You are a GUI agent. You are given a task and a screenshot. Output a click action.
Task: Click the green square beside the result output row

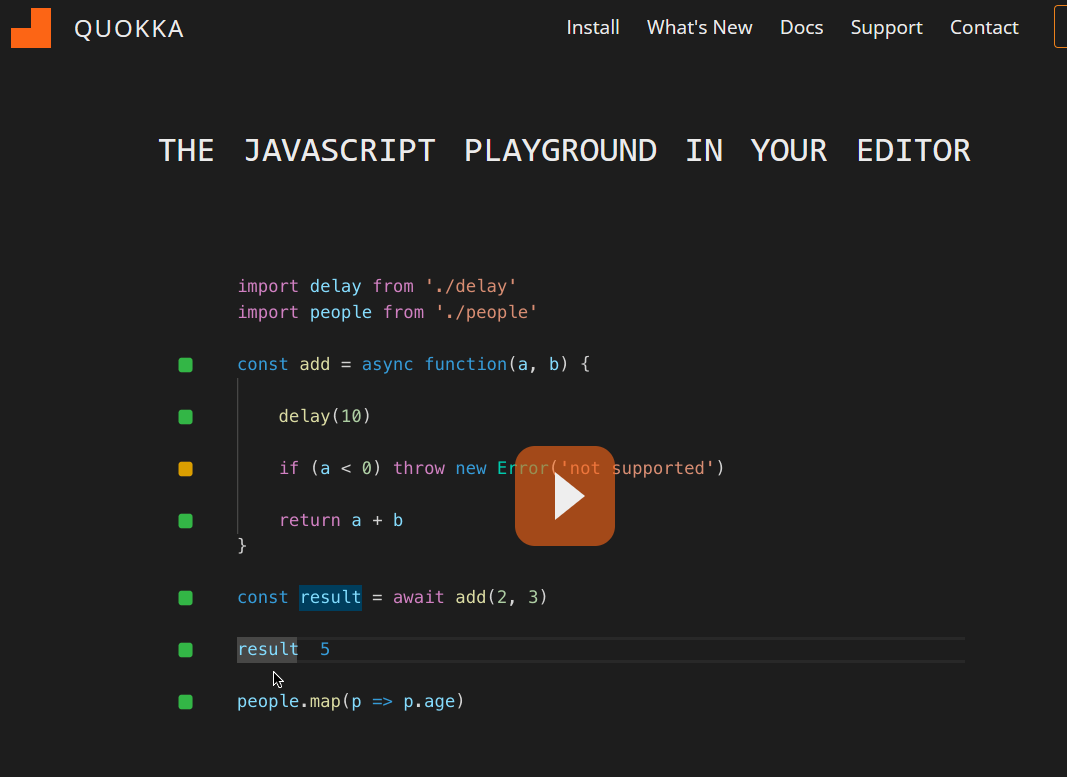point(185,649)
